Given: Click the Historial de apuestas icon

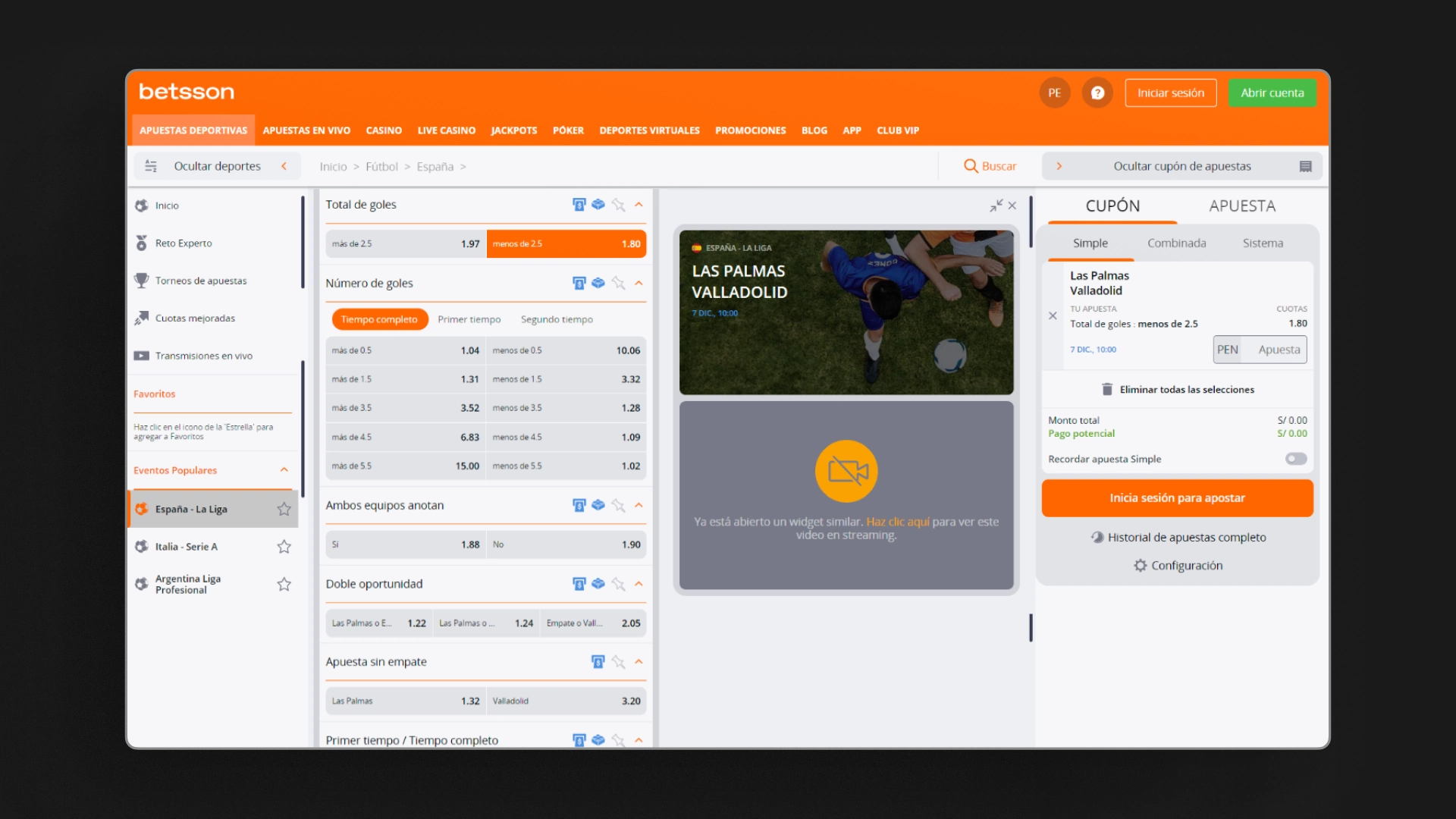Looking at the screenshot, I should [x=1097, y=537].
